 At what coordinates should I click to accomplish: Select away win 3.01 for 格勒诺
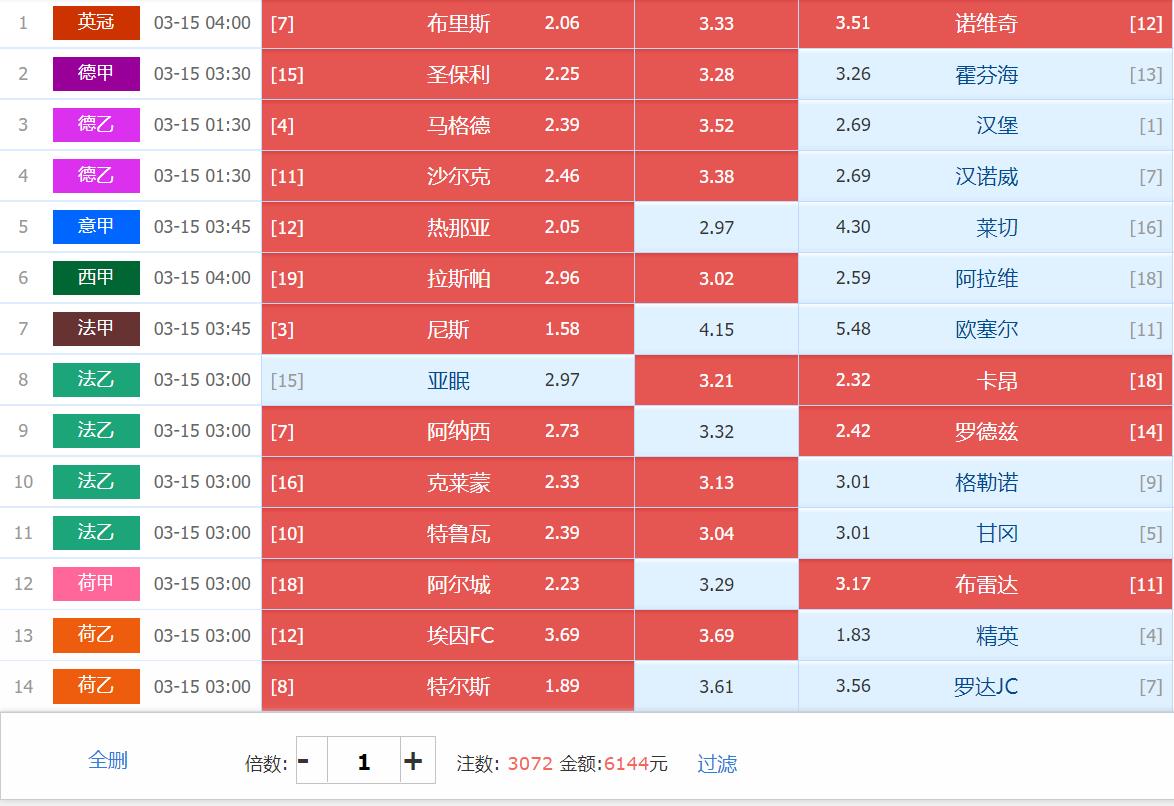point(986,482)
